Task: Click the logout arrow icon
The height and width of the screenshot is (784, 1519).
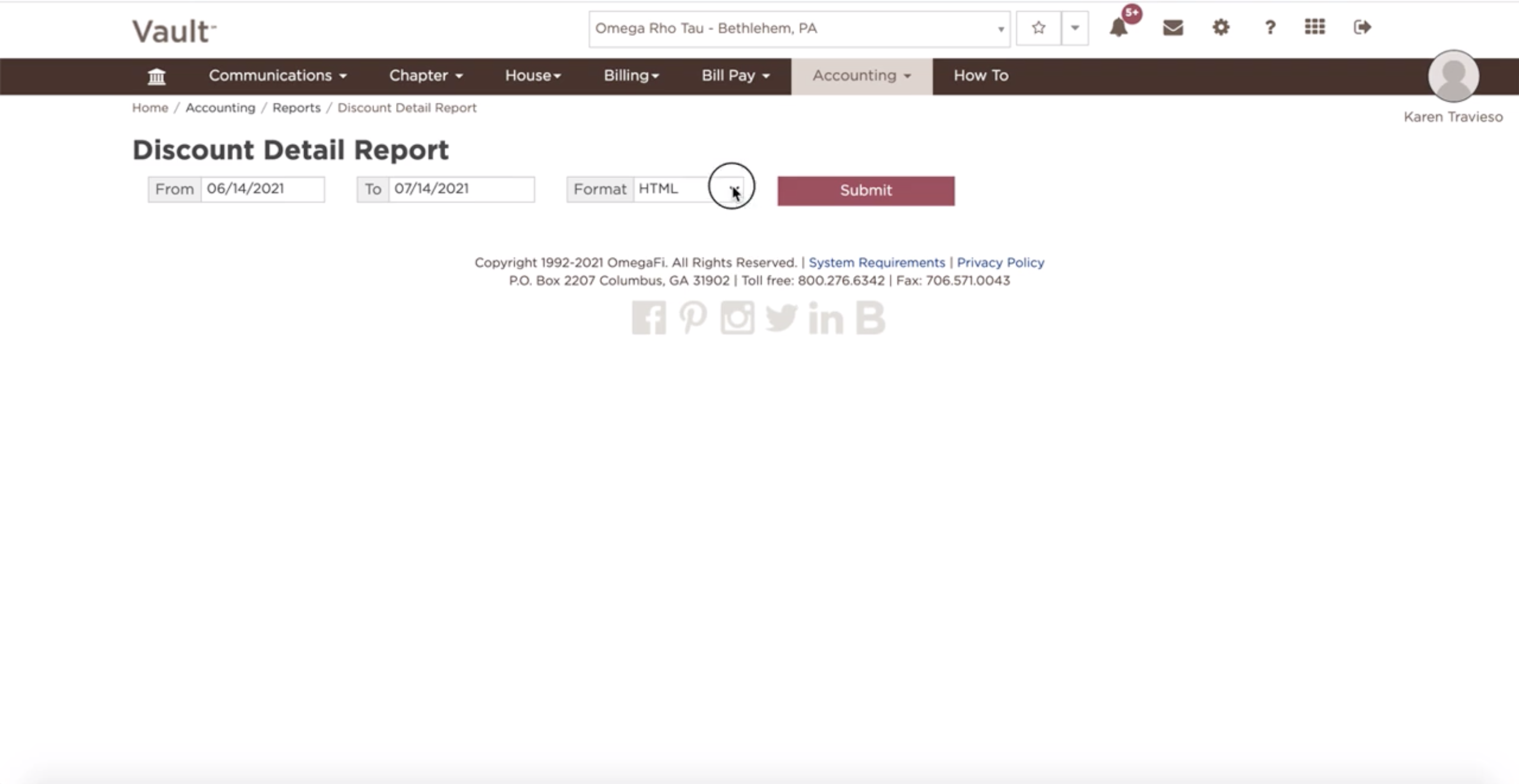Action: coord(1362,27)
